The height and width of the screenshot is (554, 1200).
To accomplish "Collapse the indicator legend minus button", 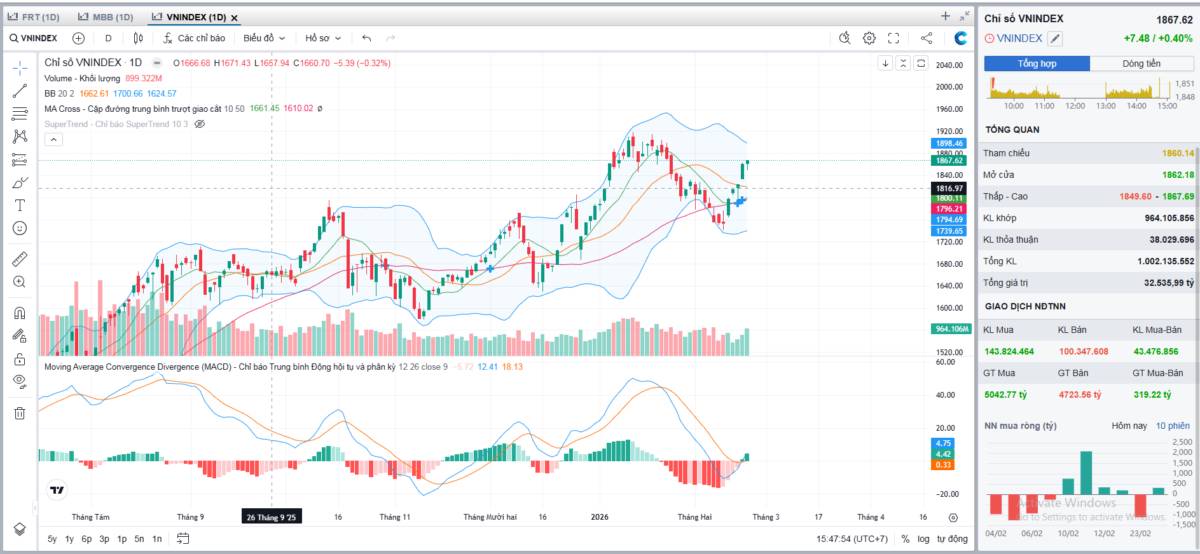I will (x=156, y=63).
